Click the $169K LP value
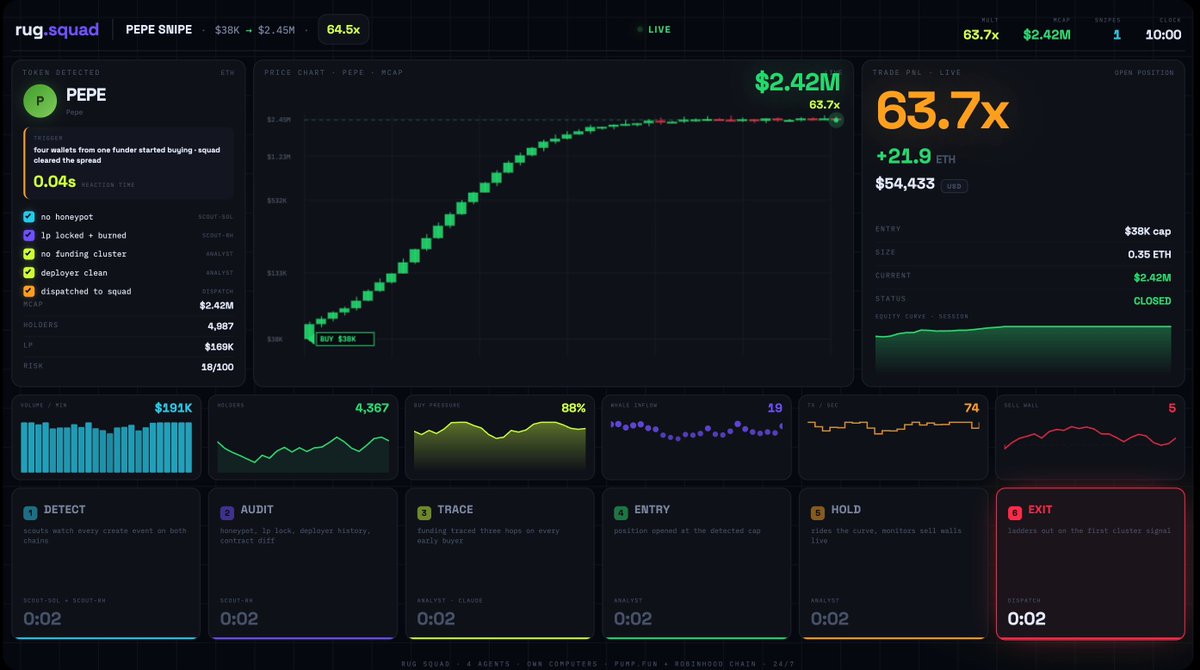 [219, 347]
